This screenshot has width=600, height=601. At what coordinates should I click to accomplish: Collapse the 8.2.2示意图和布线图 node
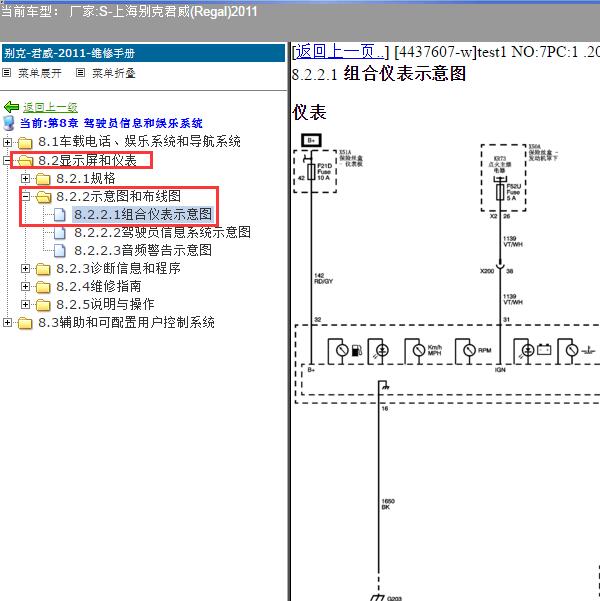[25, 196]
